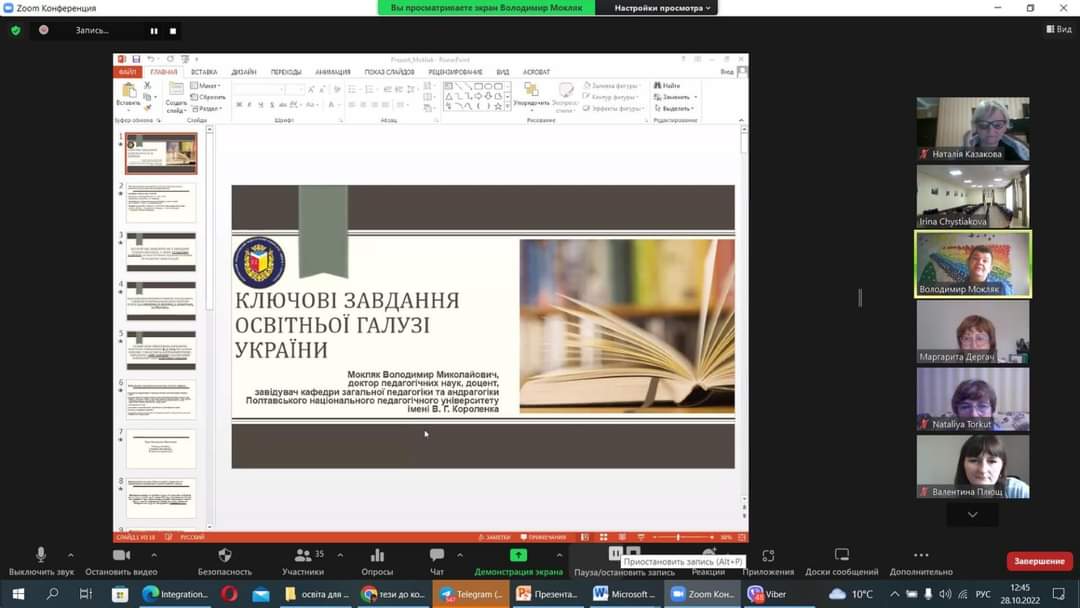This screenshot has height=608, width=1080.
Task: Pause recording in top recording indicator
Action: [154, 31]
